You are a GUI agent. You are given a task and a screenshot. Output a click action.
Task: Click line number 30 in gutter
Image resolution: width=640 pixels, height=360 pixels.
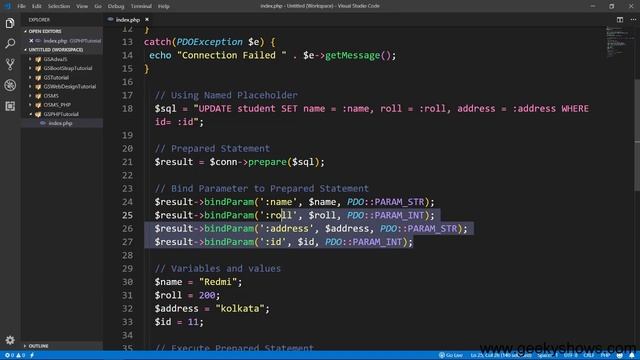click(x=127, y=282)
